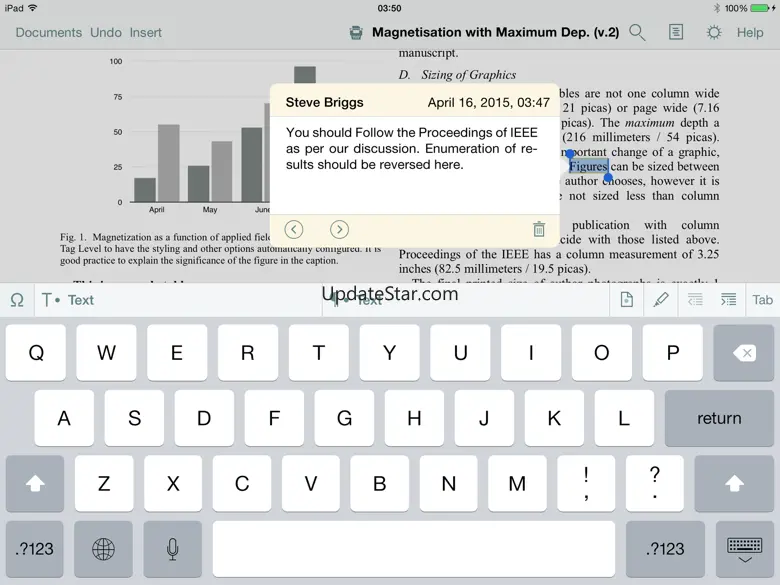Tap the space bar
Image resolution: width=780 pixels, height=585 pixels.
414,549
